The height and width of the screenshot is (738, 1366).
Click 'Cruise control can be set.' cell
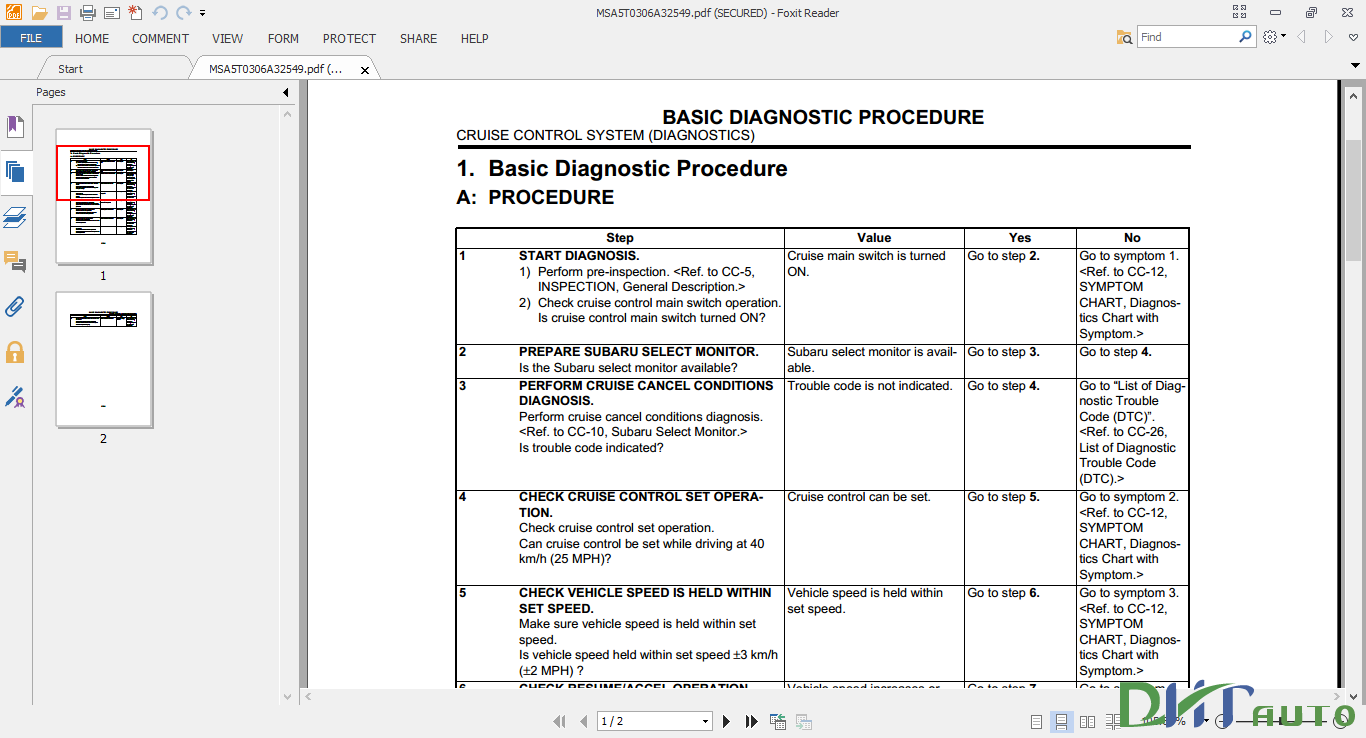[872, 537]
